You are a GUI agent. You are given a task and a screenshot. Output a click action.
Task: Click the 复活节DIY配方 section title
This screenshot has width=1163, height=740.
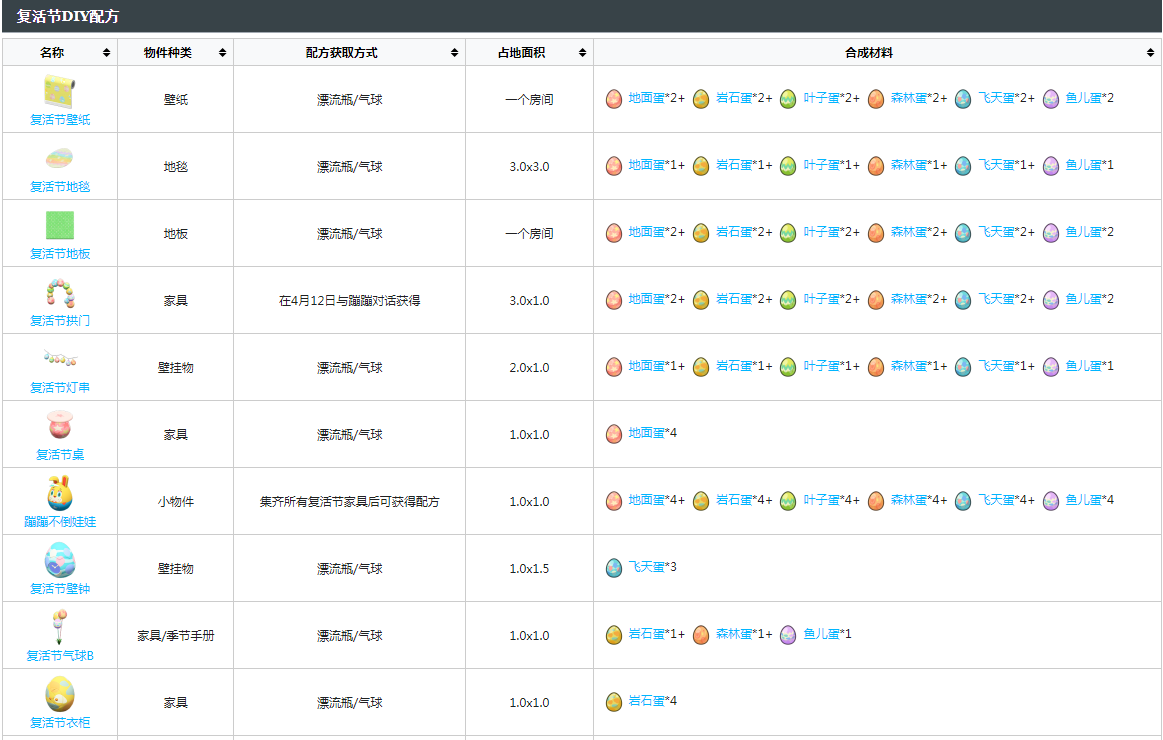(x=67, y=16)
